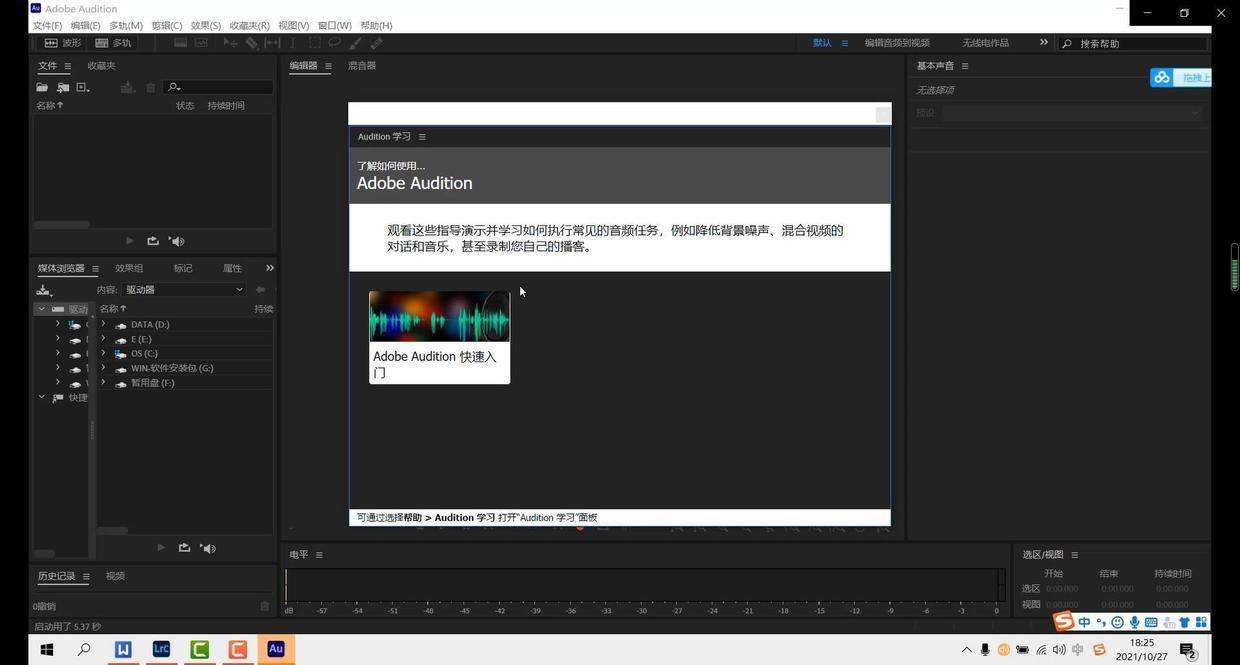The width and height of the screenshot is (1240, 665).
Task: Sort files by 名称 column
Action: (x=50, y=105)
